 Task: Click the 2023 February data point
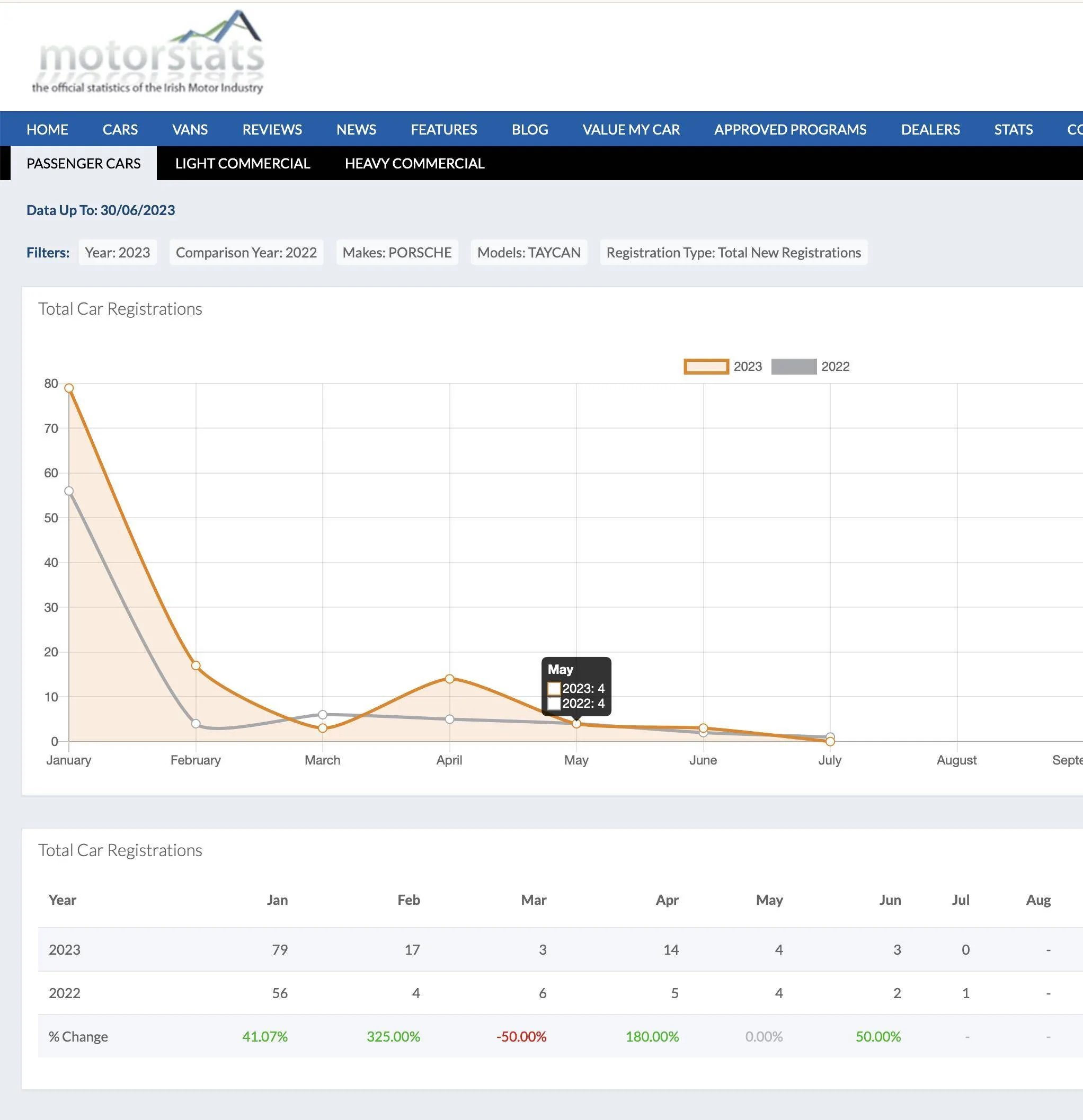pos(196,666)
